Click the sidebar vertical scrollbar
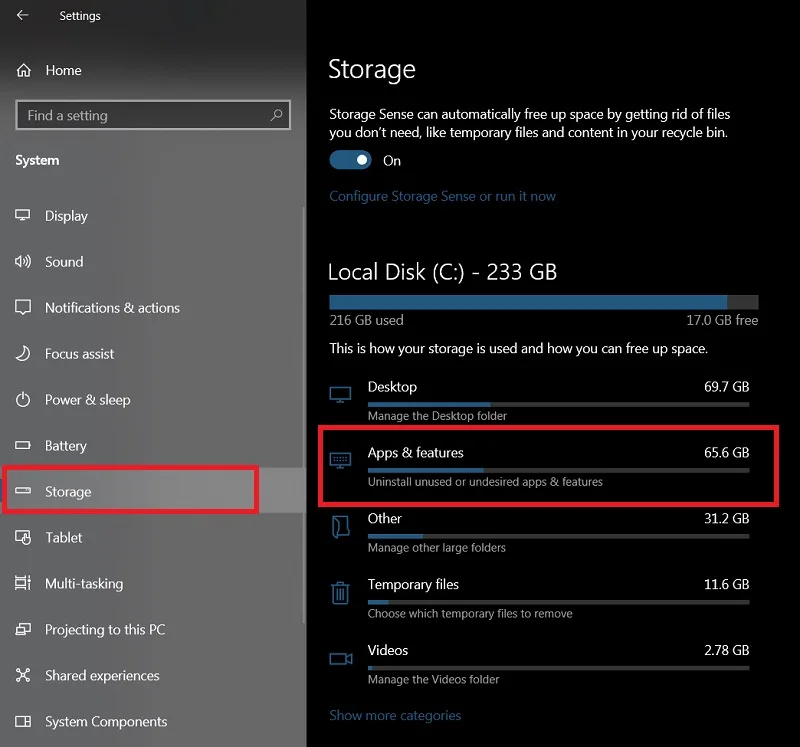 pyautogui.click(x=304, y=414)
